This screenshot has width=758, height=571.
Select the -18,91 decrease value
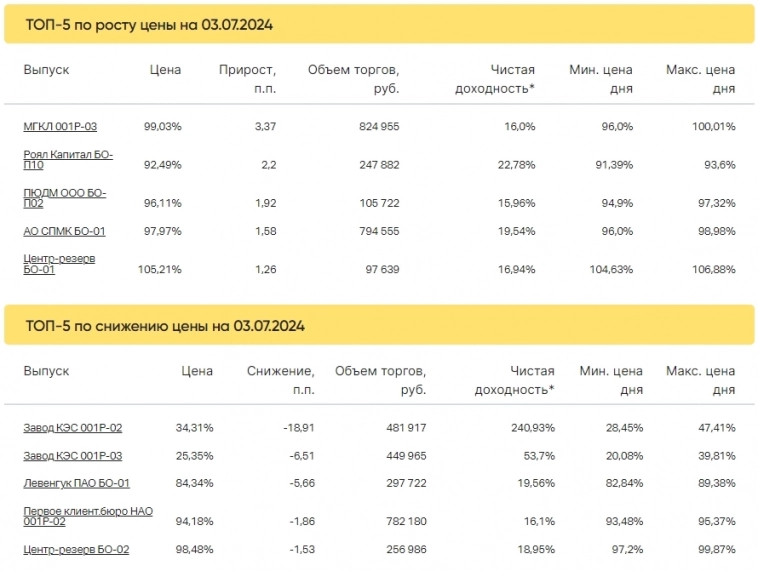click(x=295, y=428)
